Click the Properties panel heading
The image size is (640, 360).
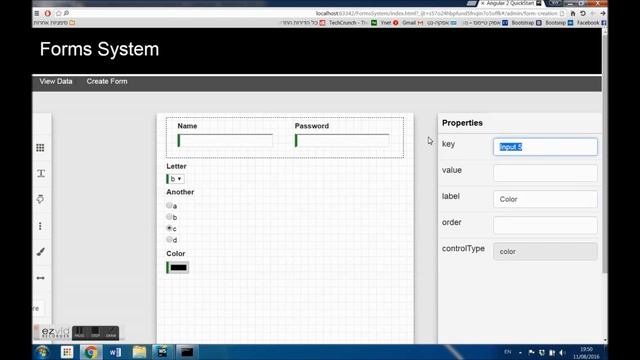[x=462, y=123]
